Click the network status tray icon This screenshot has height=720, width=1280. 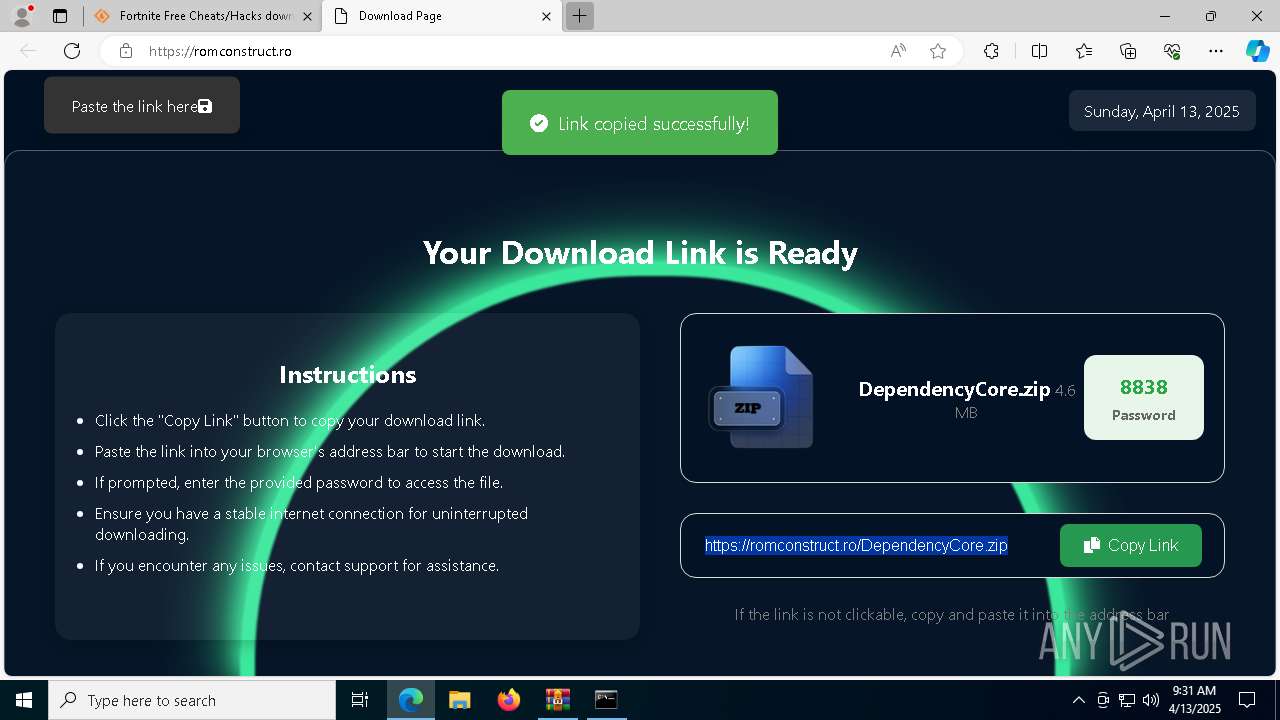click(x=1127, y=700)
